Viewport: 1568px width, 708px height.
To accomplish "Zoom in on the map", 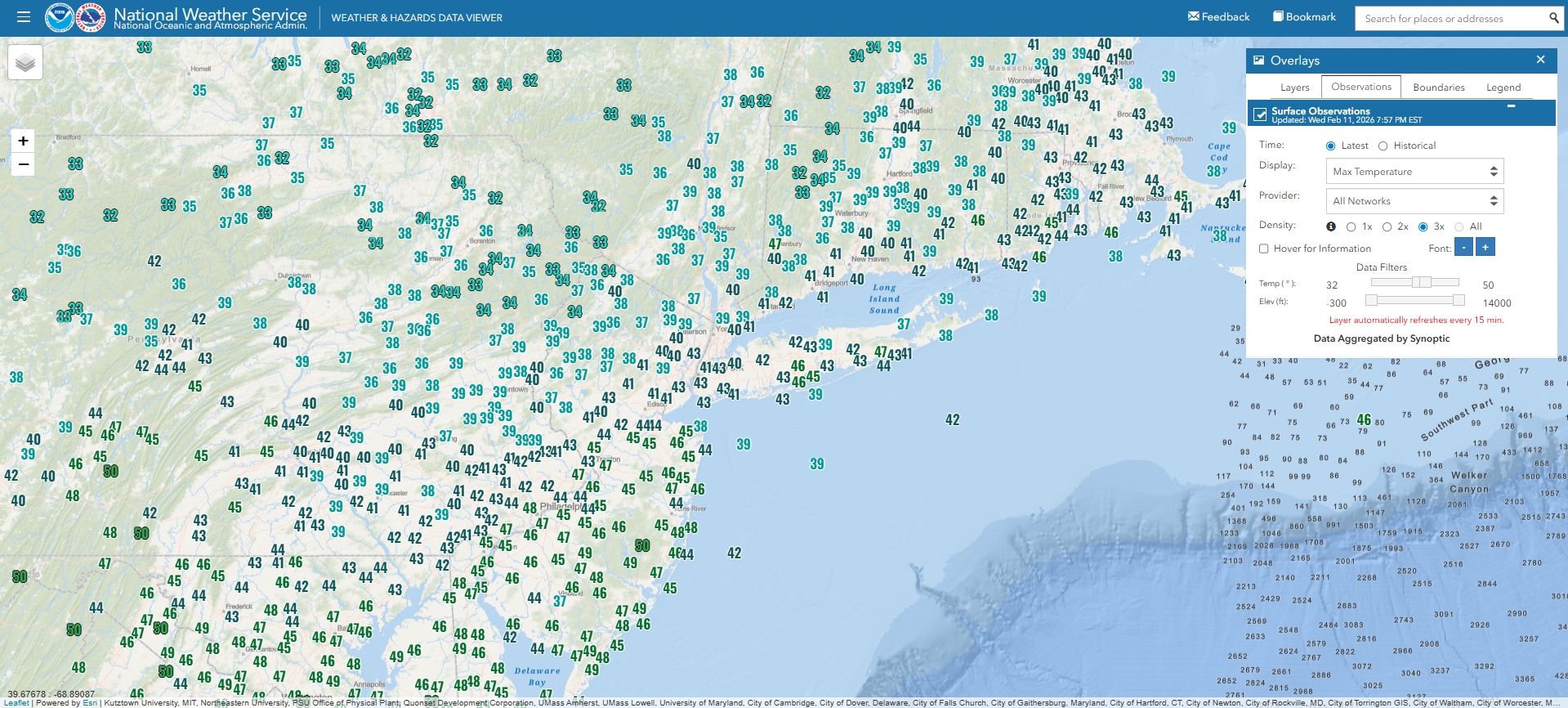I will (24, 141).
